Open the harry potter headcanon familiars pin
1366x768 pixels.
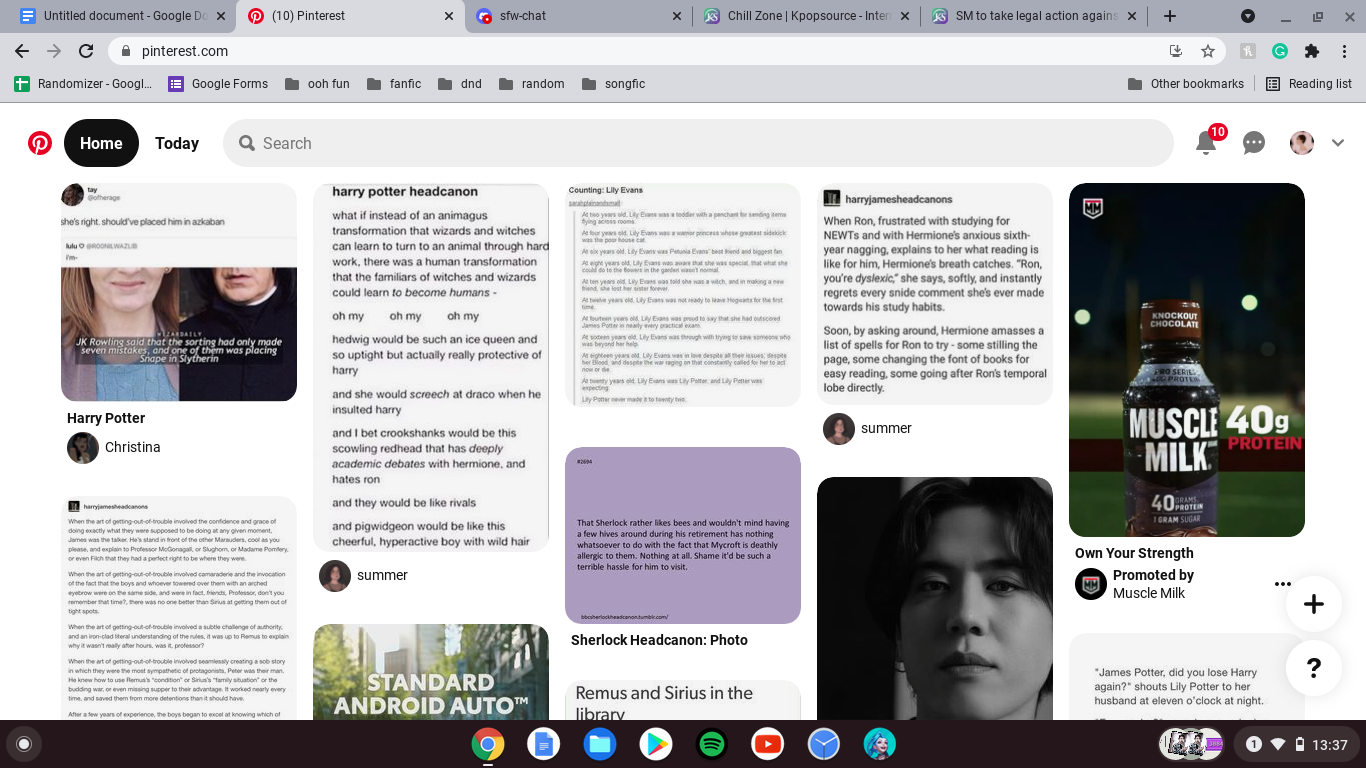pos(431,367)
